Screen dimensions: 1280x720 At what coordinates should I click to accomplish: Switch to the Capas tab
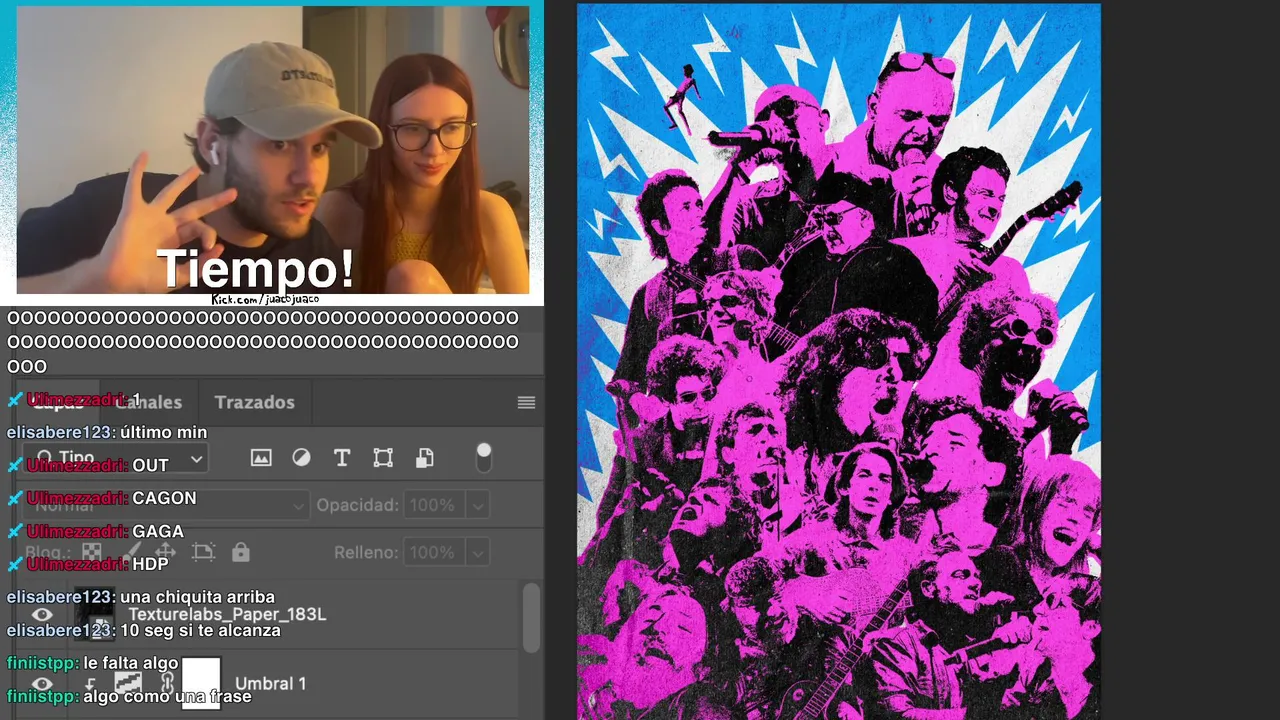(58, 402)
